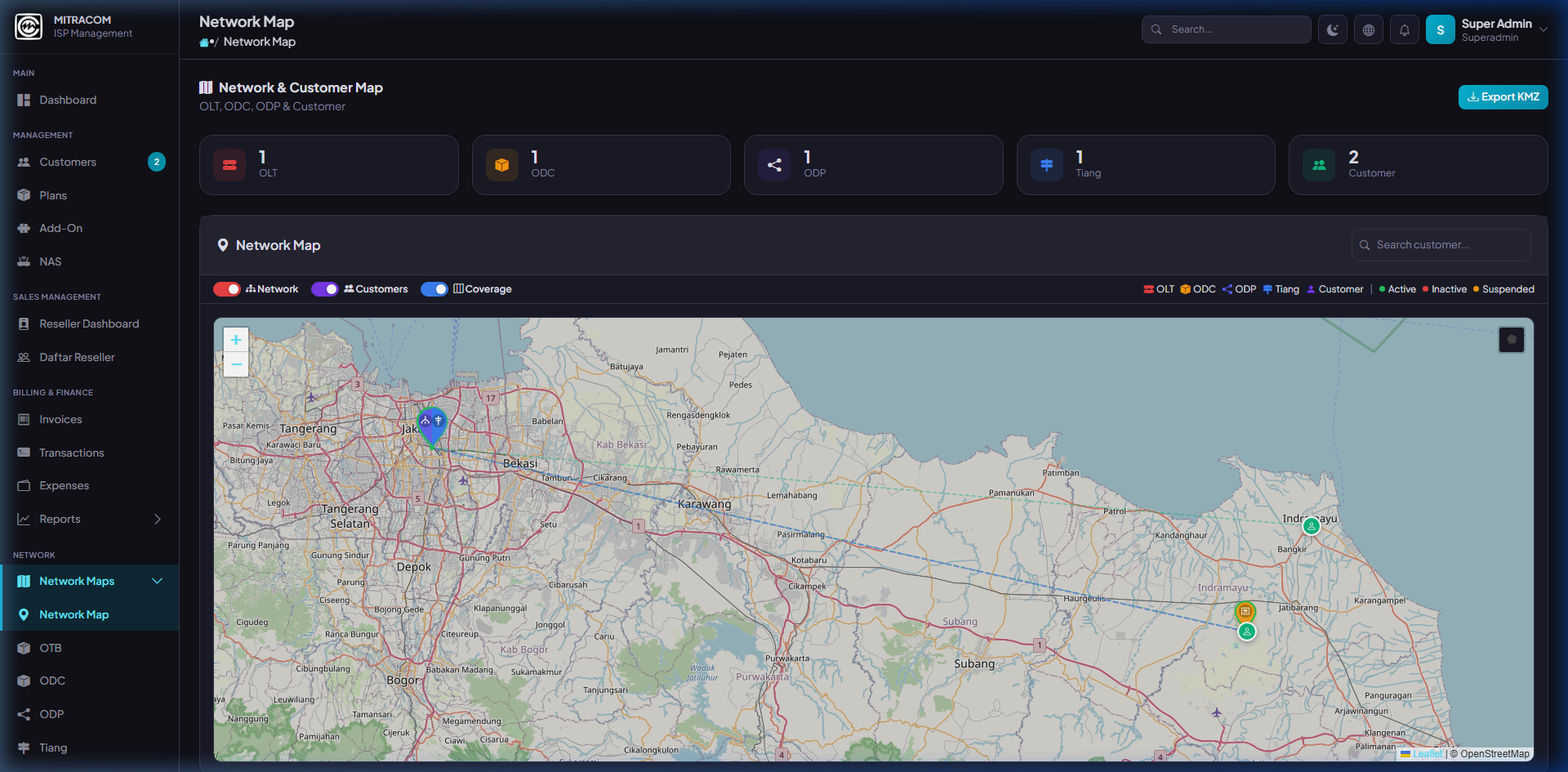Click the Export KMZ button

pyautogui.click(x=1503, y=96)
